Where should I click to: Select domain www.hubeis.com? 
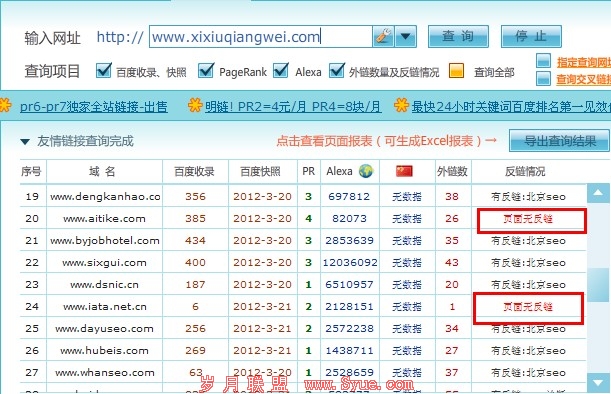(104, 351)
